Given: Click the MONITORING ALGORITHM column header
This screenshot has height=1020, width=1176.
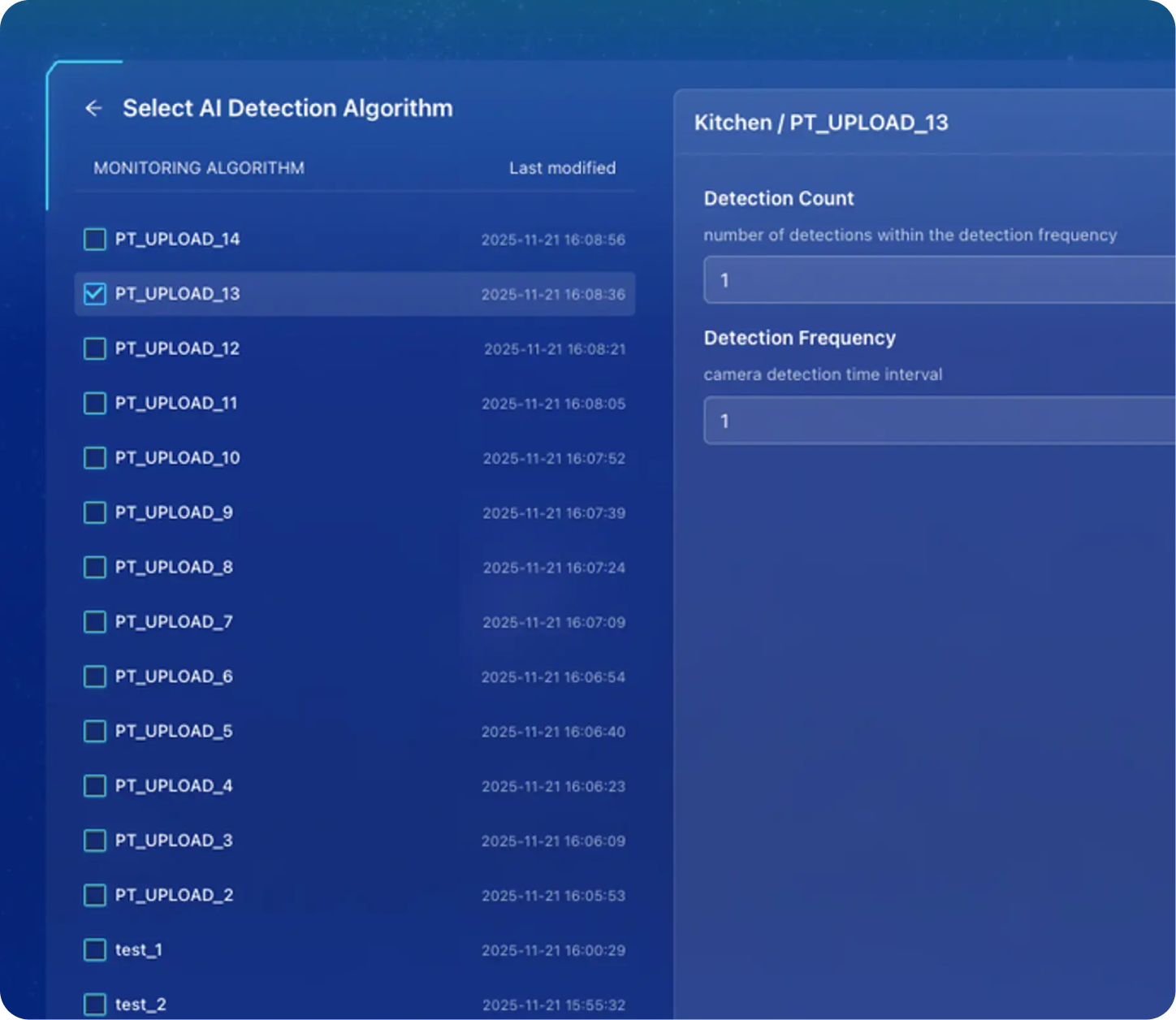Looking at the screenshot, I should [199, 168].
